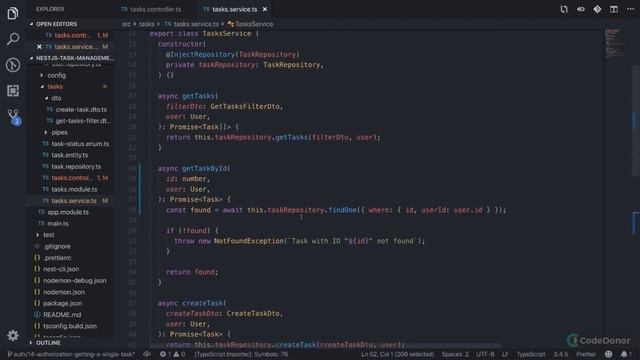The image size is (640, 360).
Task: Expand the config folder
Action: pyautogui.click(x=56, y=75)
